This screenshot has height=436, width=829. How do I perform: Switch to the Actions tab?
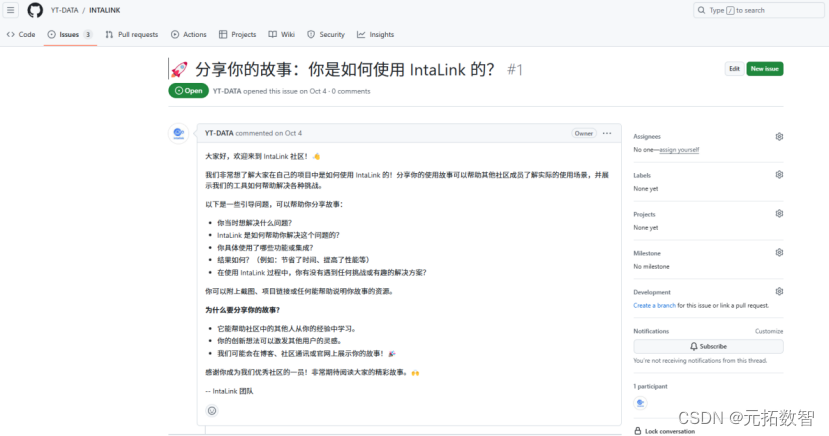(189, 34)
